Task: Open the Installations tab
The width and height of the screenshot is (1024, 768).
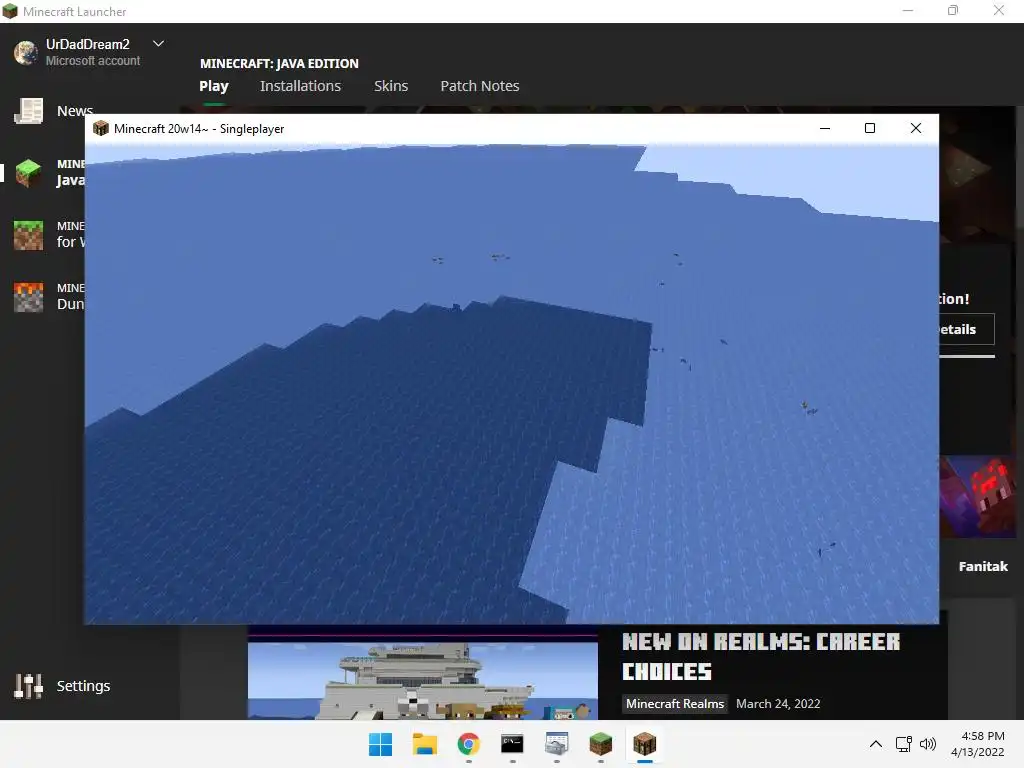Action: pyautogui.click(x=300, y=86)
